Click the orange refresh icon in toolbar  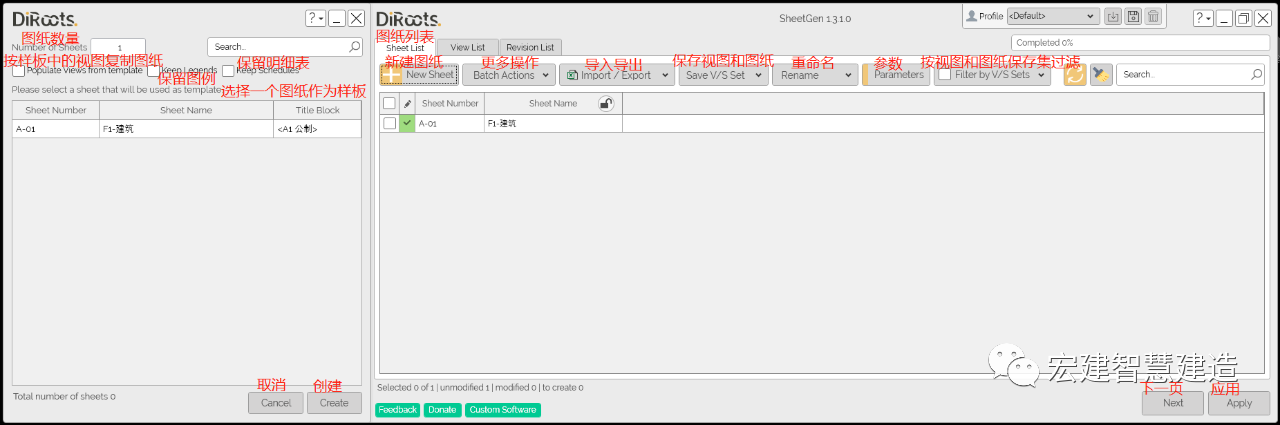tap(1075, 75)
